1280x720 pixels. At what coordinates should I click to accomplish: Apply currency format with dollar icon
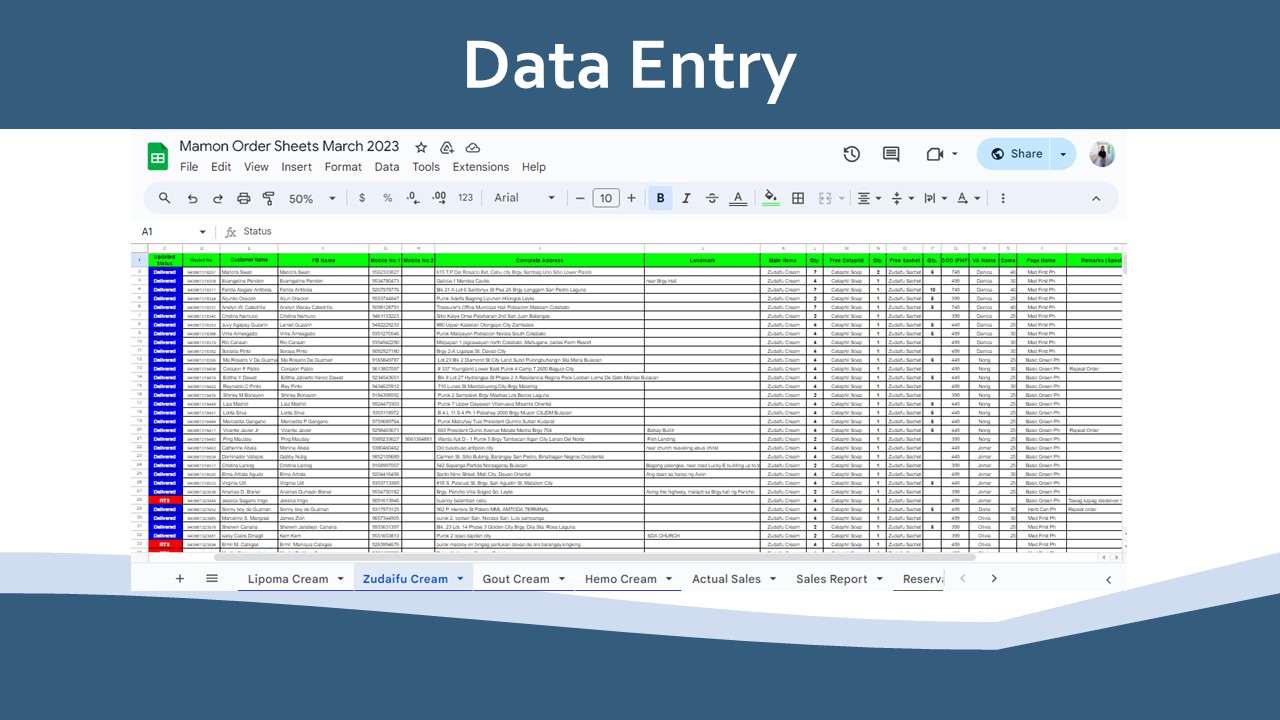362,198
